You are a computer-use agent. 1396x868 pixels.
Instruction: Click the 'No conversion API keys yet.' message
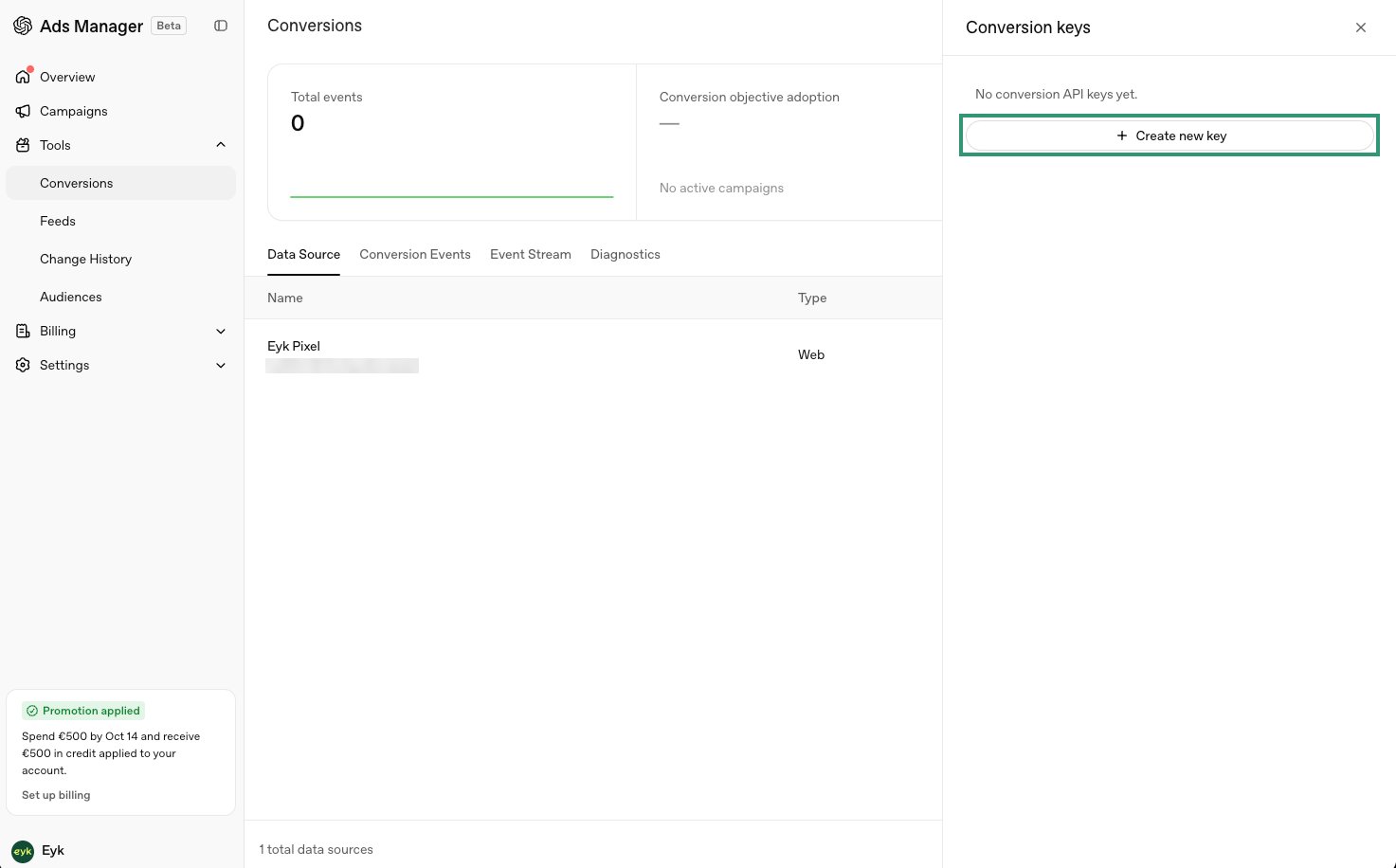pyautogui.click(x=1056, y=94)
